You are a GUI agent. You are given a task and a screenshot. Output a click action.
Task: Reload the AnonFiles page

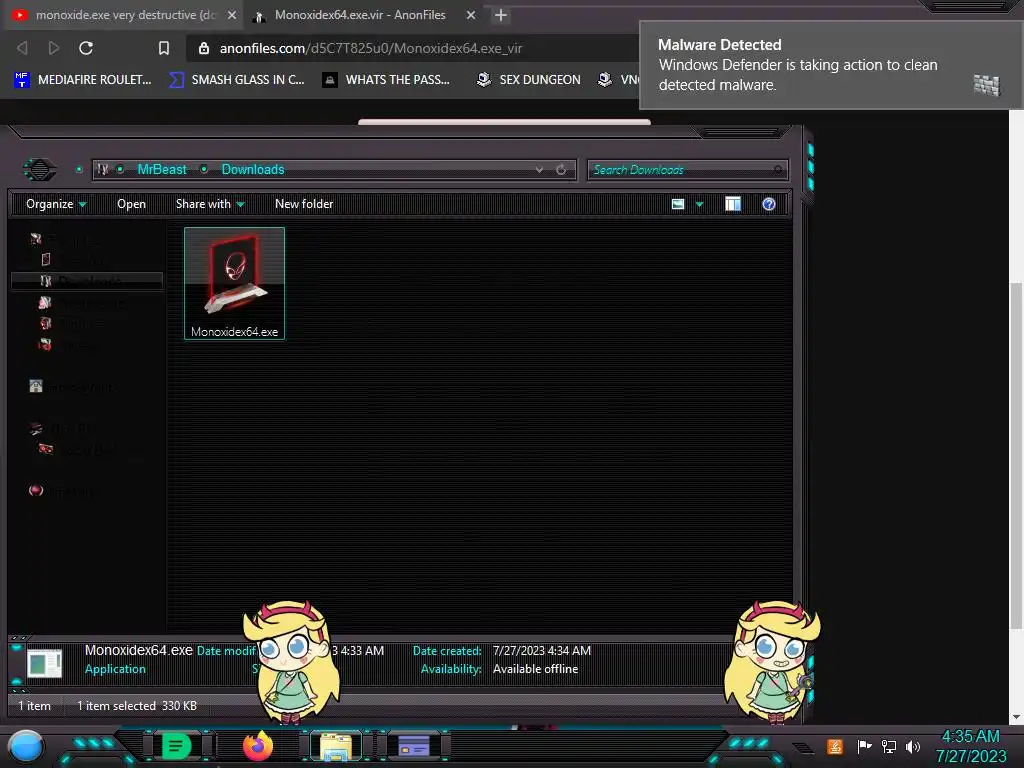tap(86, 48)
